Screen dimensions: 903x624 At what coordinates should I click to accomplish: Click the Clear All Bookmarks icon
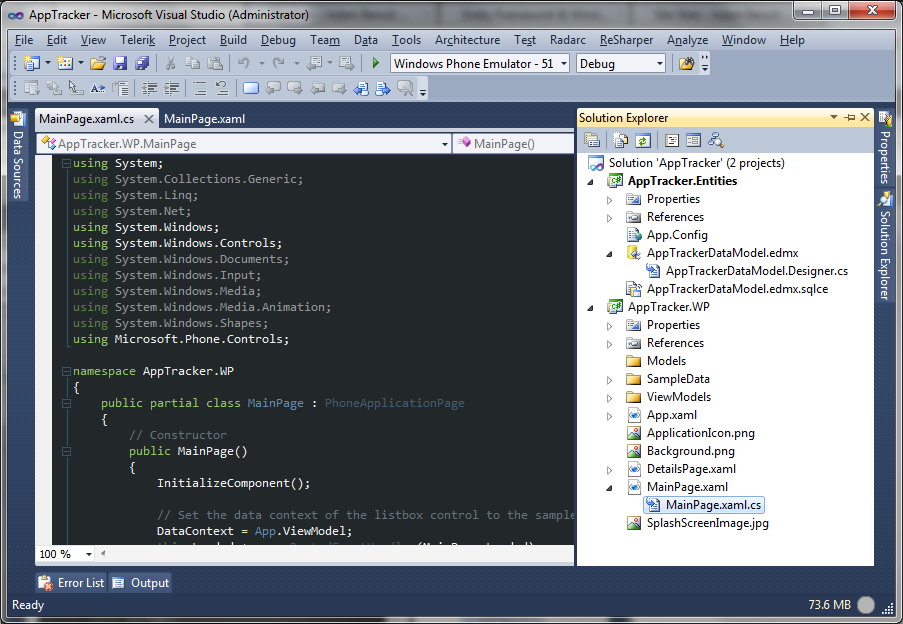[x=405, y=88]
